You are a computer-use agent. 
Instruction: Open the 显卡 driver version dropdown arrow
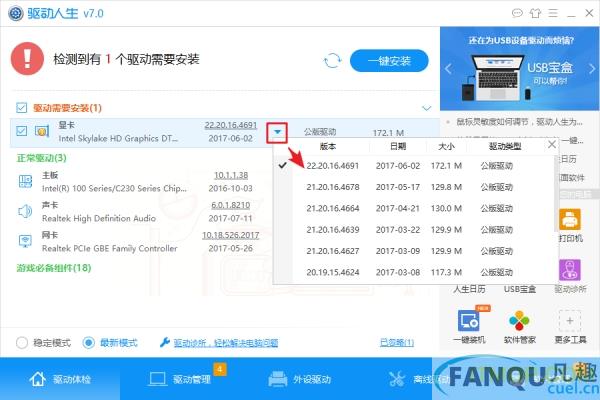(x=277, y=132)
